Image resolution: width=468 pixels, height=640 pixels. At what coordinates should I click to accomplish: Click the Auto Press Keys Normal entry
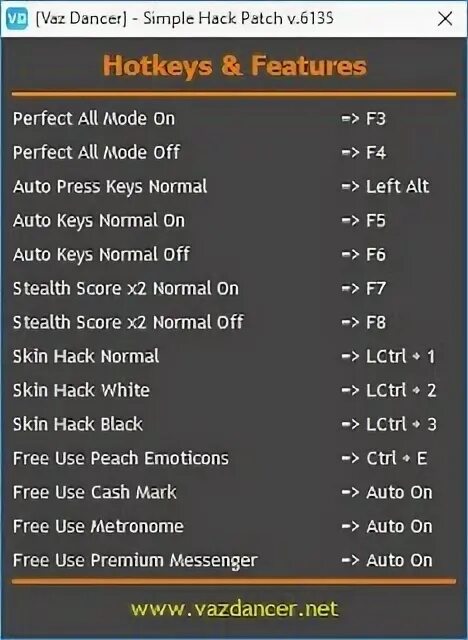coord(110,187)
